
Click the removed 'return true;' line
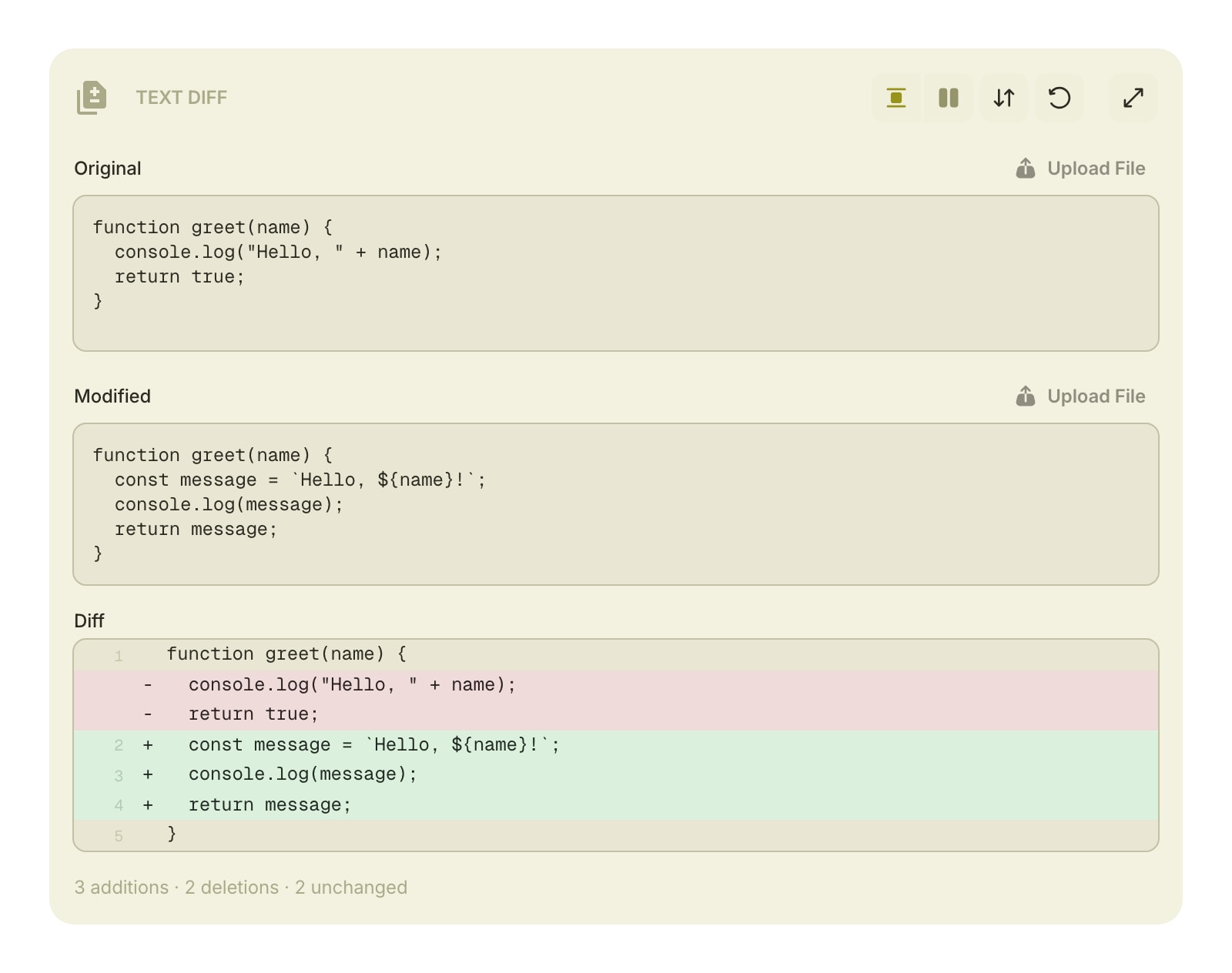click(253, 714)
